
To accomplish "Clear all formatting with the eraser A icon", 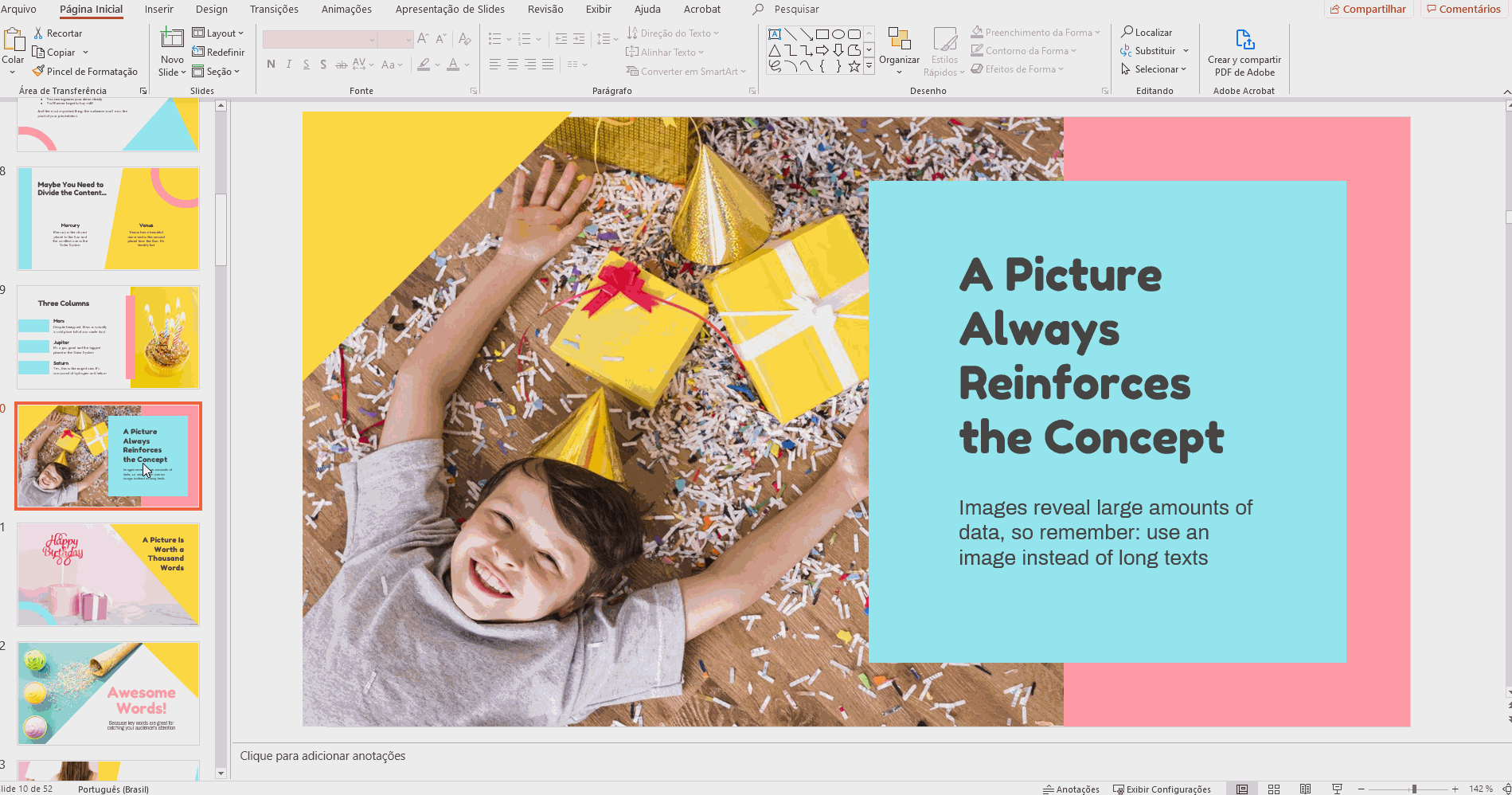I will [465, 38].
